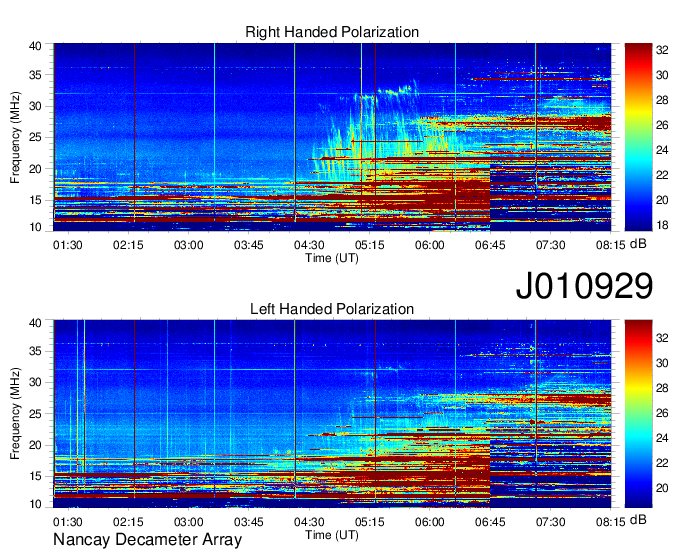Click the "06:45" time tick of the lower plot
The width and height of the screenshot is (680, 552).
[x=490, y=522]
